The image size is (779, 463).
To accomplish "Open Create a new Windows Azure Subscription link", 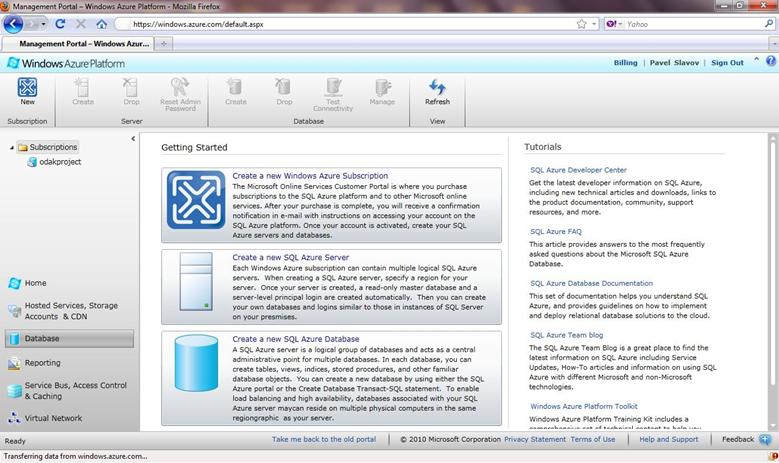I will point(310,176).
